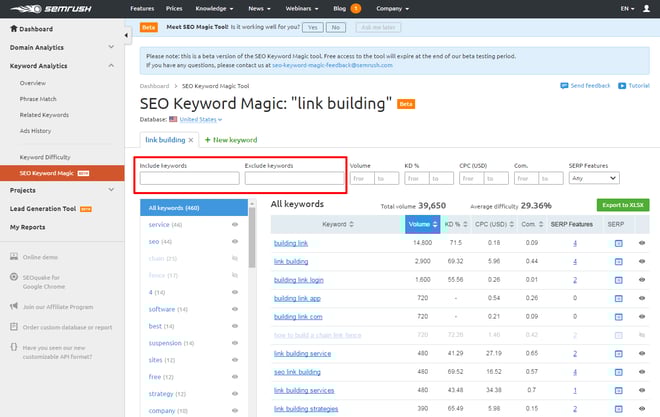Click the plus icon for New keyword
The image size is (660, 417).
(208, 140)
